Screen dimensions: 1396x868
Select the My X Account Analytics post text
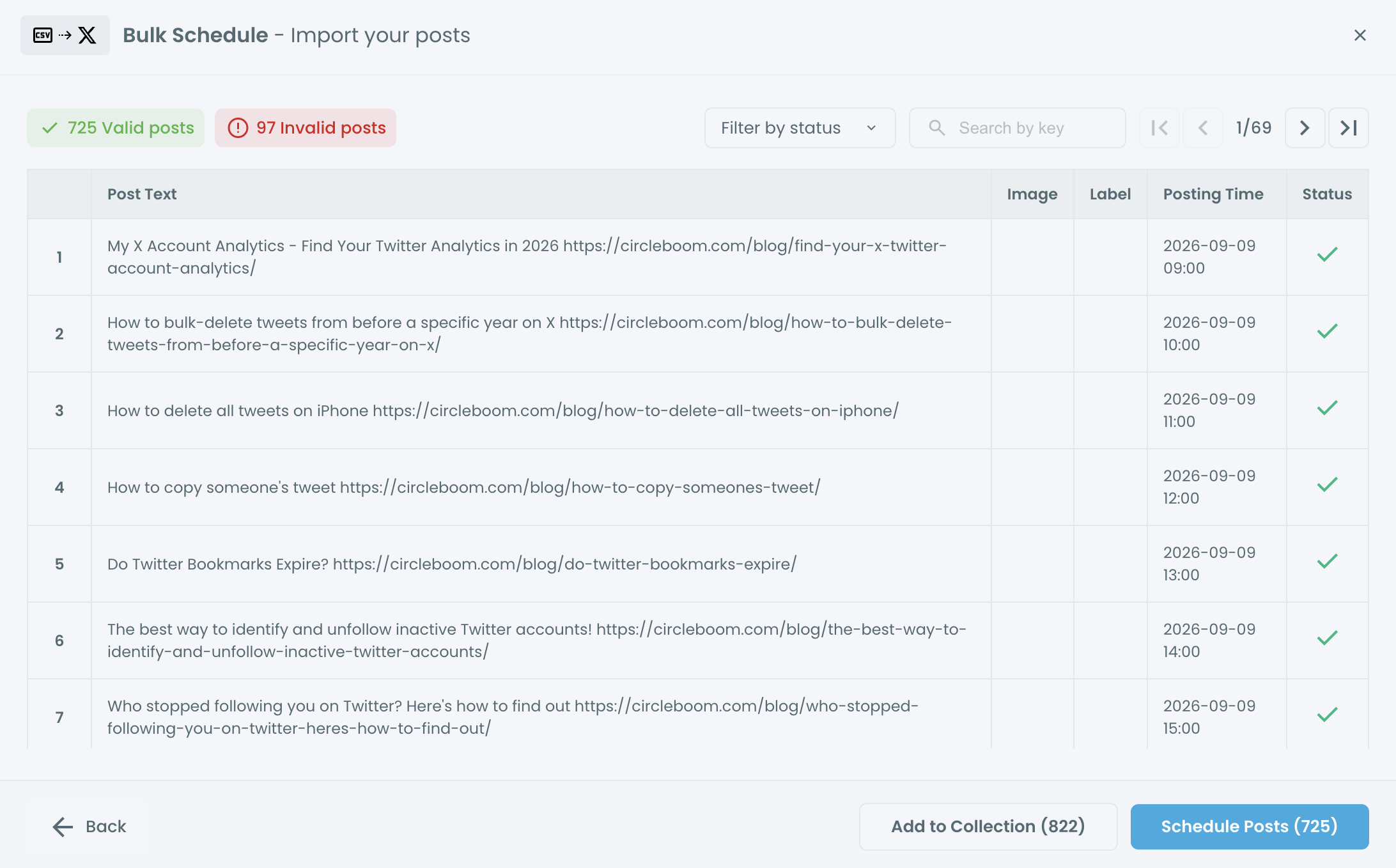(x=527, y=257)
